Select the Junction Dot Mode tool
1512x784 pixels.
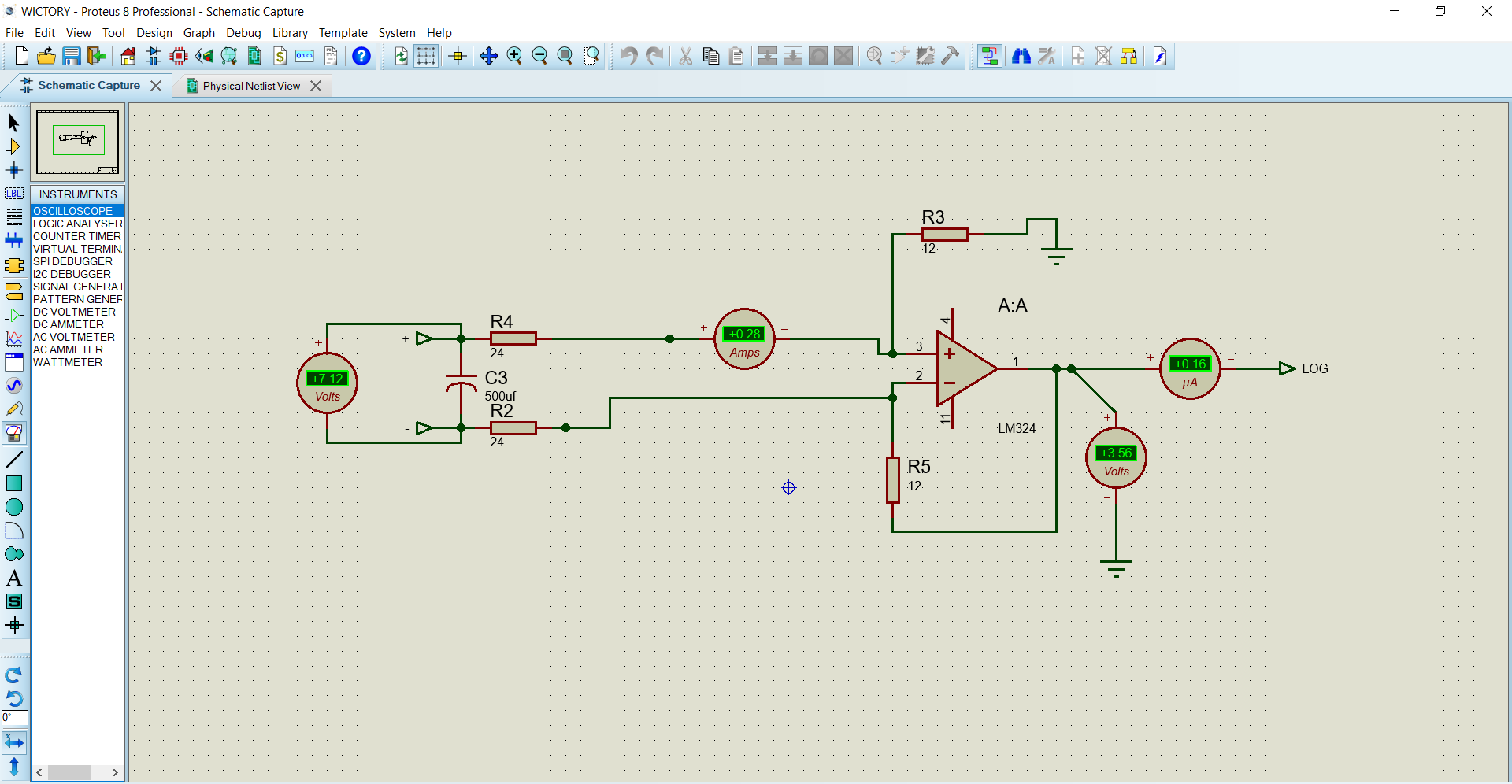tap(14, 170)
